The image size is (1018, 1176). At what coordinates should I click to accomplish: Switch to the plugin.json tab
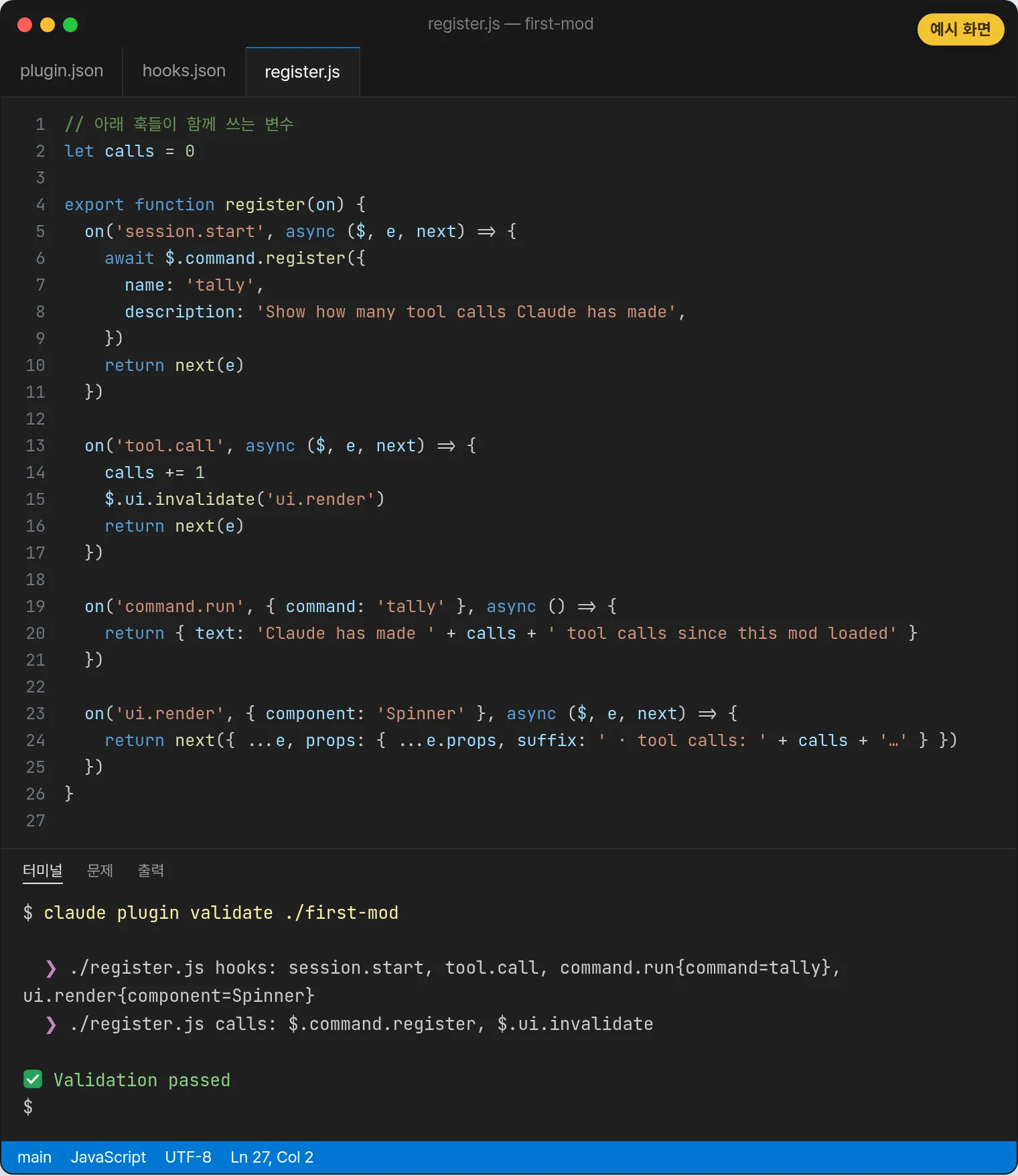(62, 71)
